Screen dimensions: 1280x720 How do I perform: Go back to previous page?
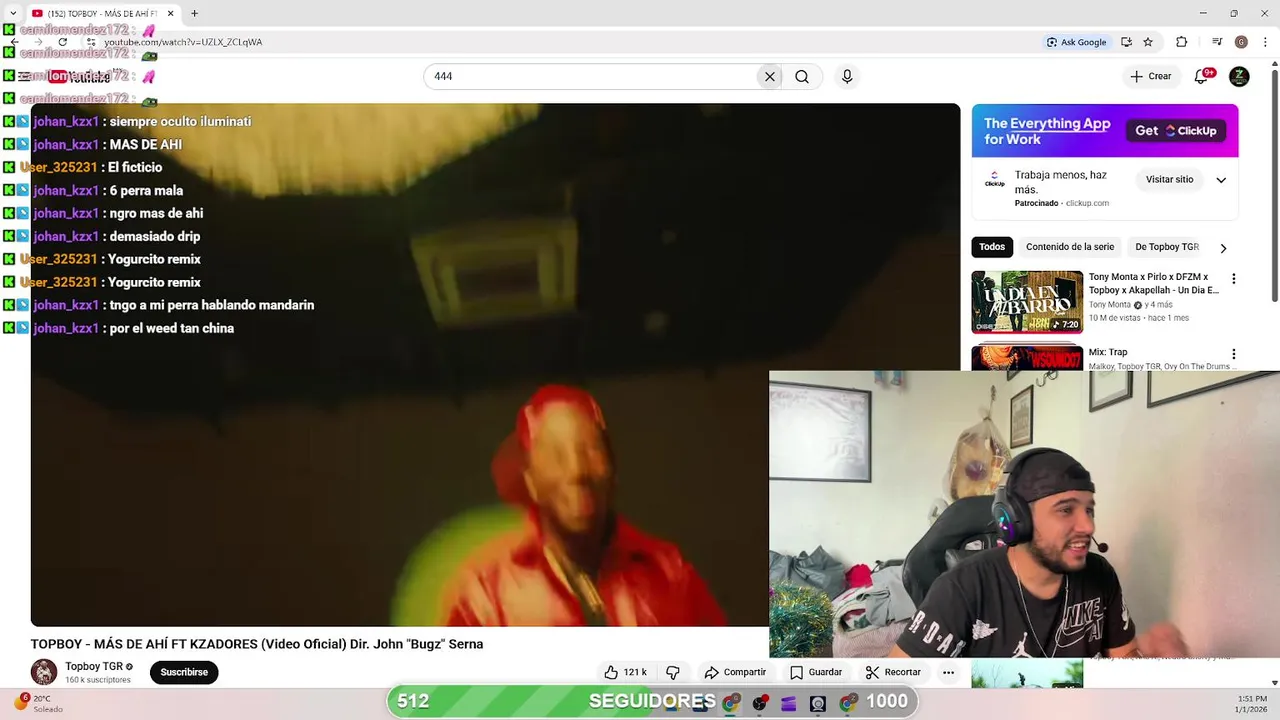(14, 42)
